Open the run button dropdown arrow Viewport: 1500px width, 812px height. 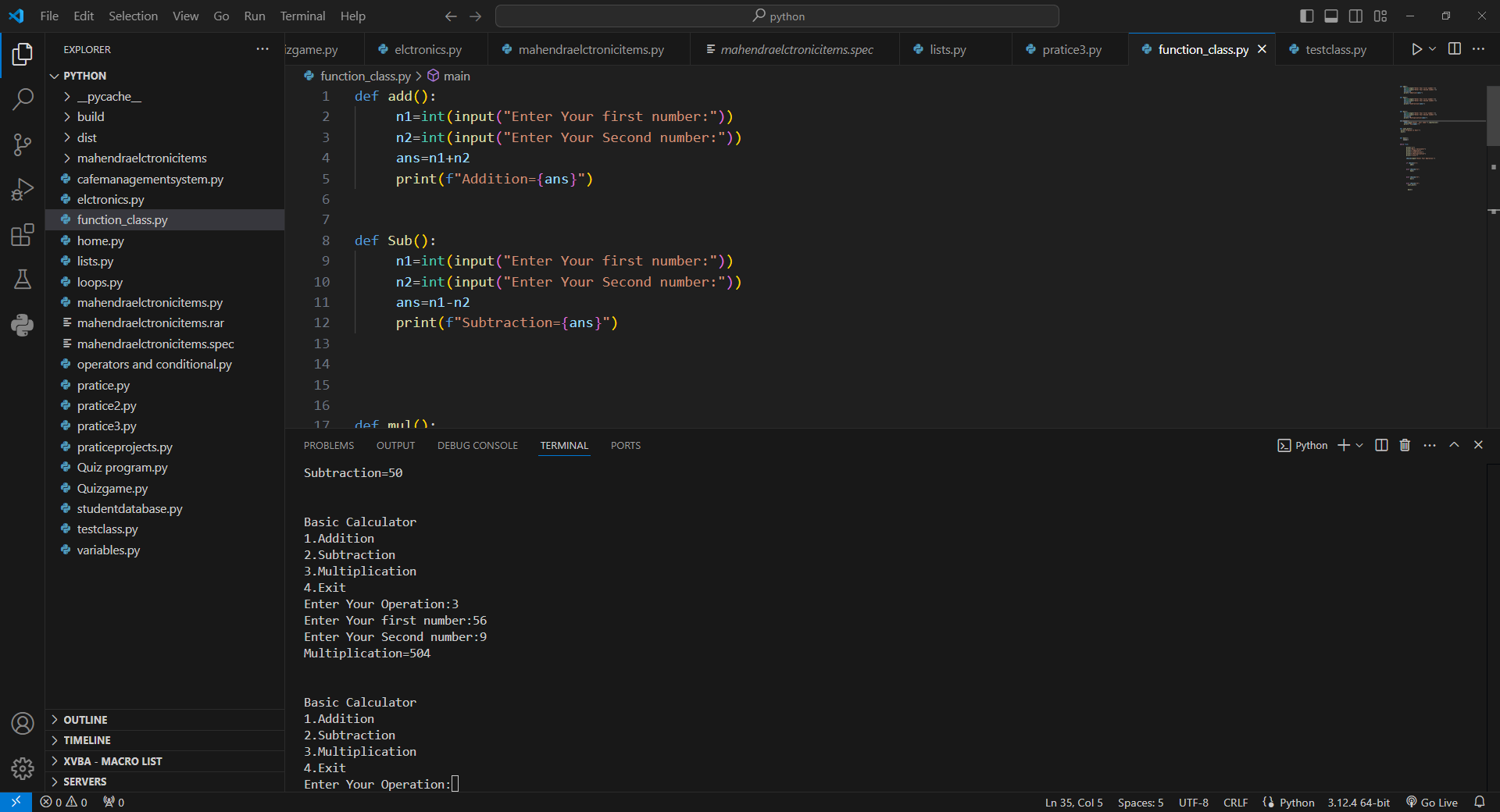click(x=1433, y=49)
